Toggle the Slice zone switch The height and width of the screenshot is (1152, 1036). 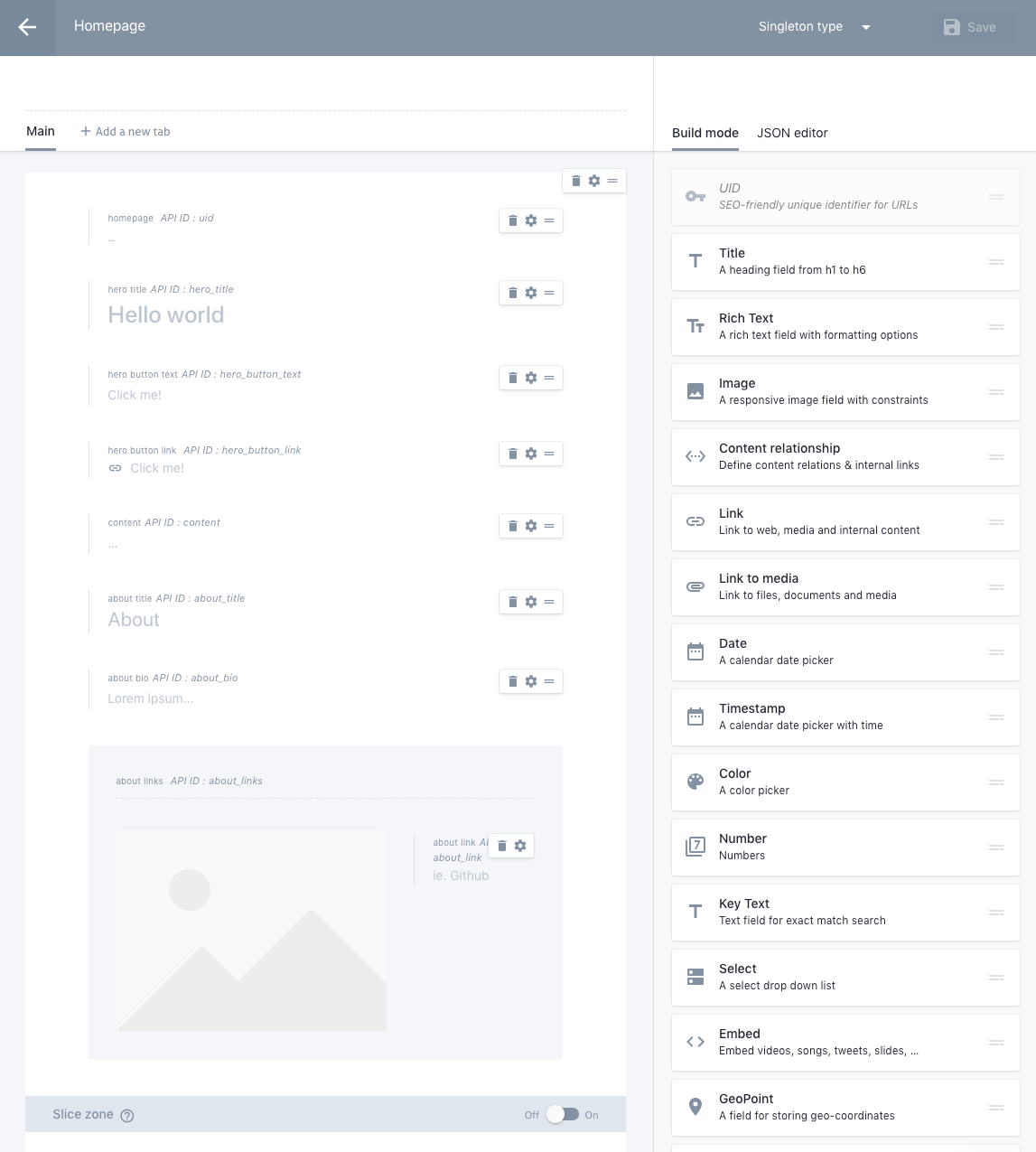coord(562,1114)
